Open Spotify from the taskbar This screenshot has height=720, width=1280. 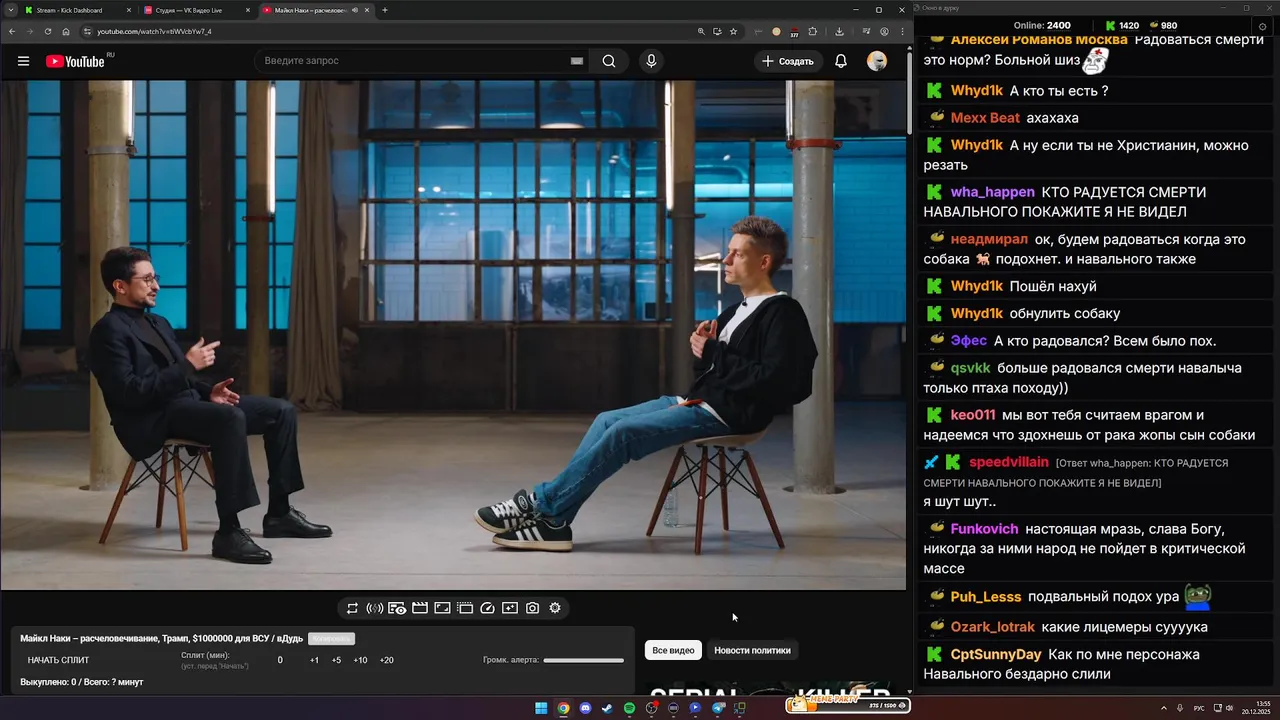(629, 708)
